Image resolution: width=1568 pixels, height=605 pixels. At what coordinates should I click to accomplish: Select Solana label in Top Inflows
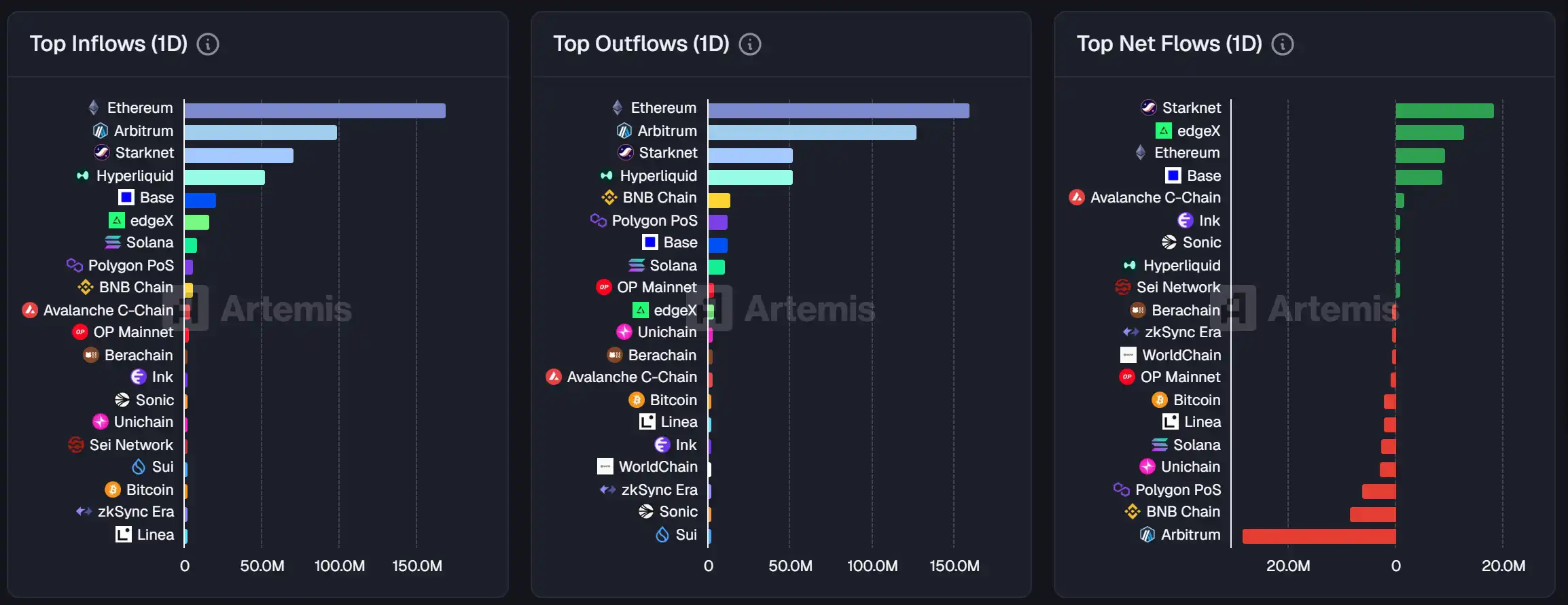click(149, 243)
